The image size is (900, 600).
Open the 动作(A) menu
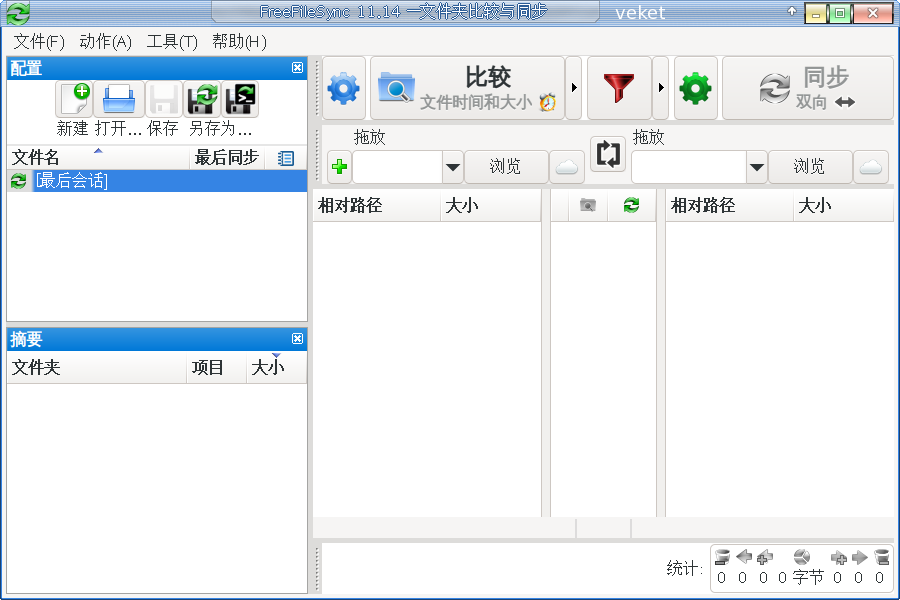tap(106, 41)
